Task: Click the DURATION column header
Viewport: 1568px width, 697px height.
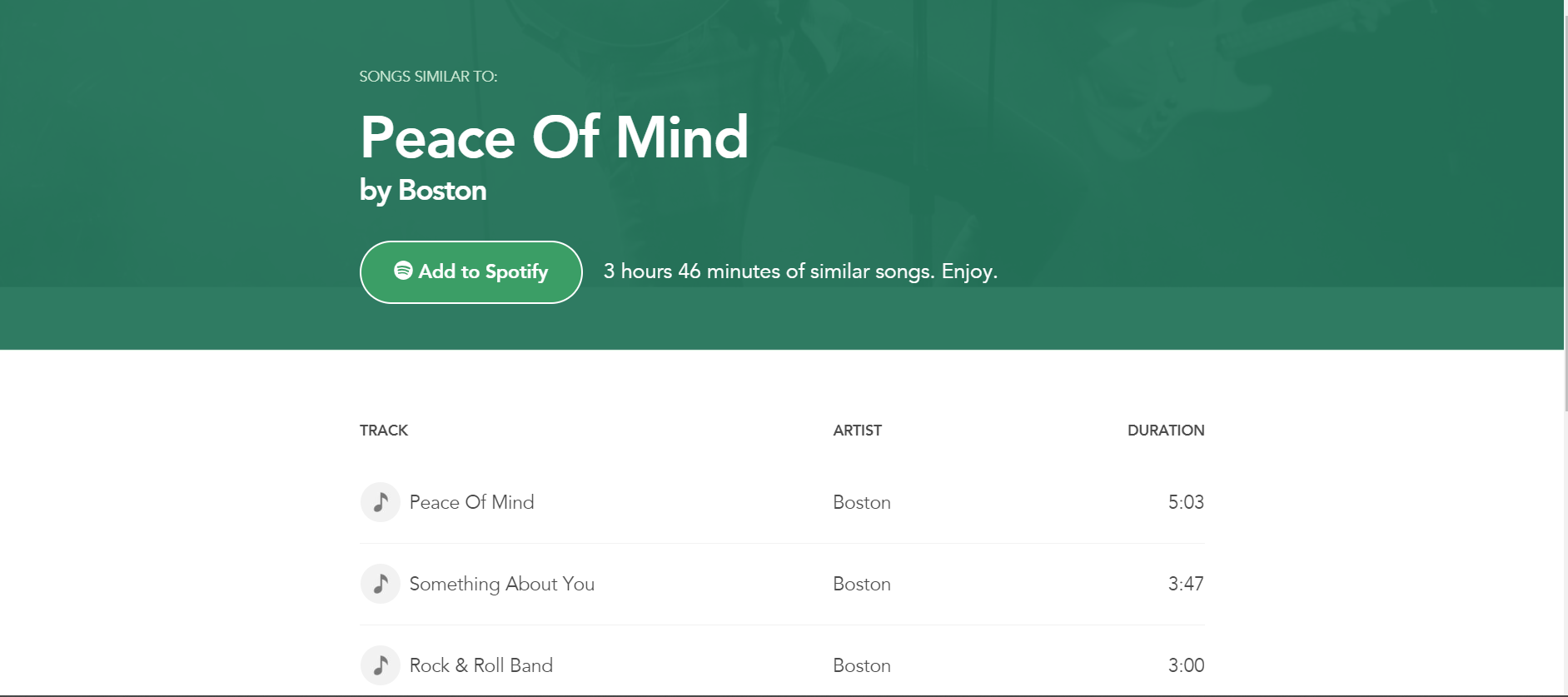Action: [x=1166, y=431]
